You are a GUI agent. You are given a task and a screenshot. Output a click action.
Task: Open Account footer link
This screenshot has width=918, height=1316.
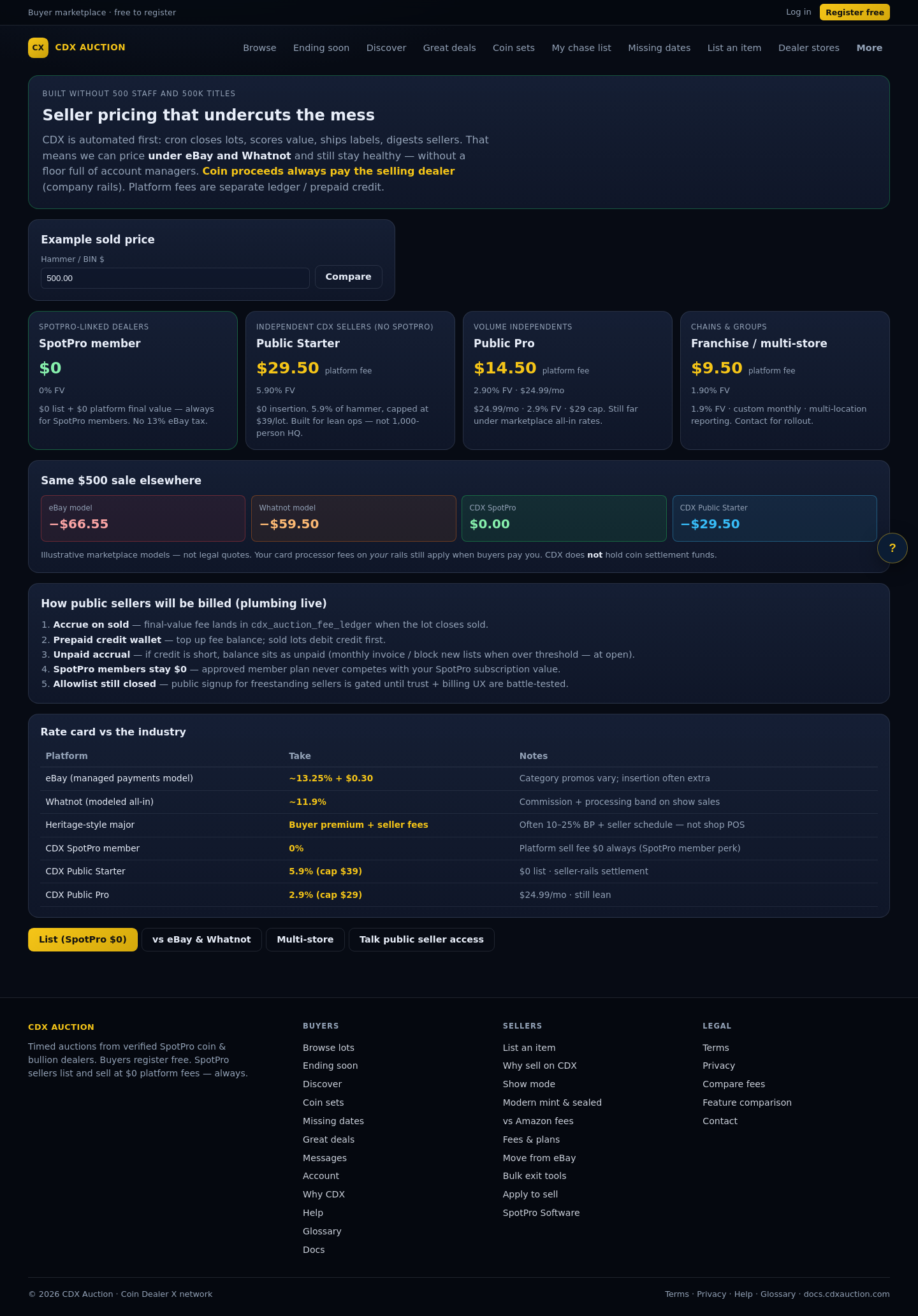click(x=321, y=1176)
